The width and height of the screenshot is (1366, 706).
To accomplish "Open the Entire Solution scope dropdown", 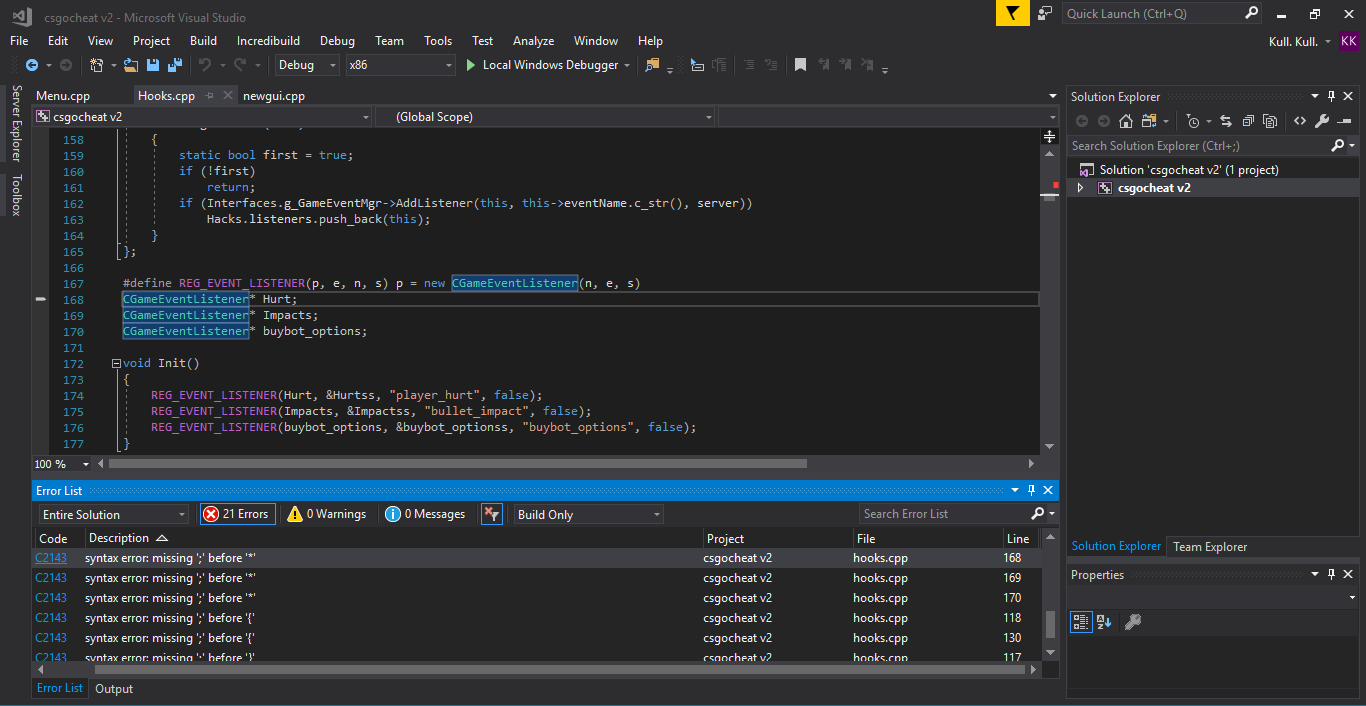I will click(114, 514).
